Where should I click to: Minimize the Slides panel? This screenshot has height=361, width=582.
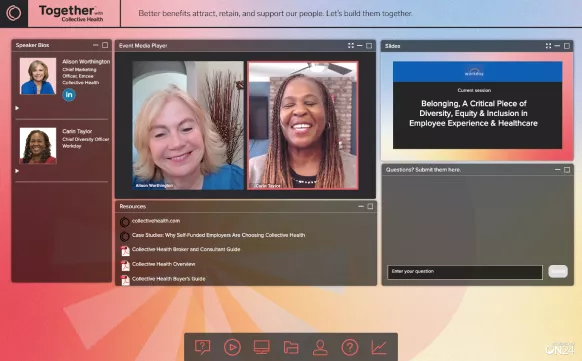pyautogui.click(x=557, y=46)
